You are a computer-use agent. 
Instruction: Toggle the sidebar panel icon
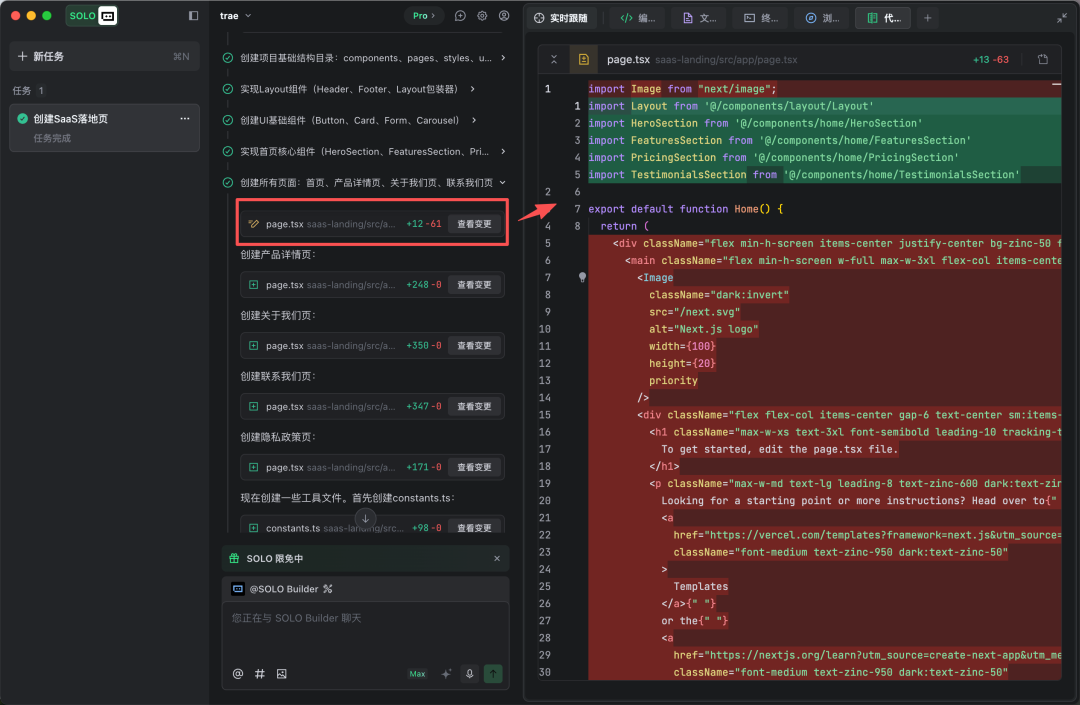[x=194, y=16]
